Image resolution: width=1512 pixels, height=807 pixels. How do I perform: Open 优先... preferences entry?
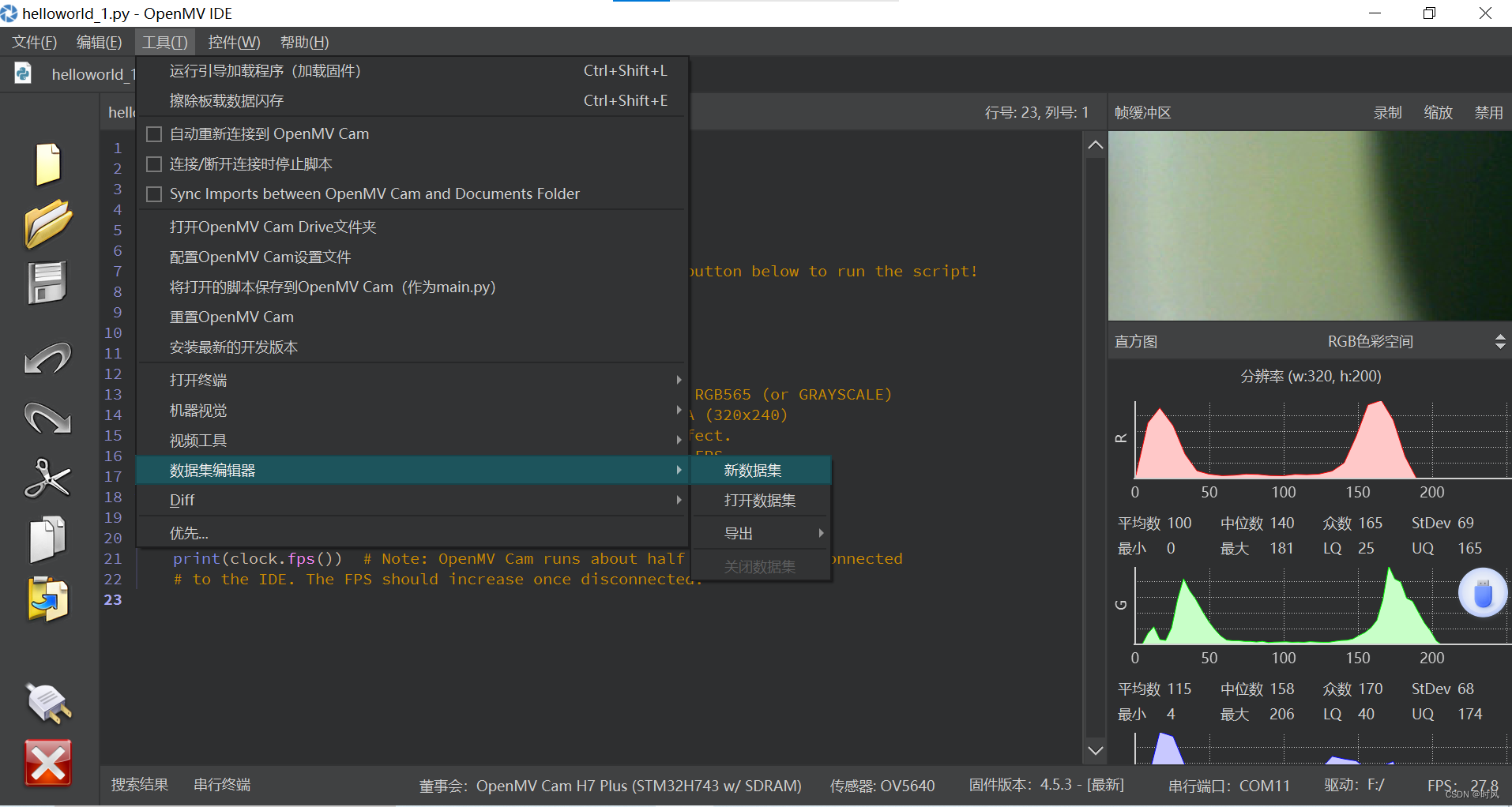click(x=412, y=534)
